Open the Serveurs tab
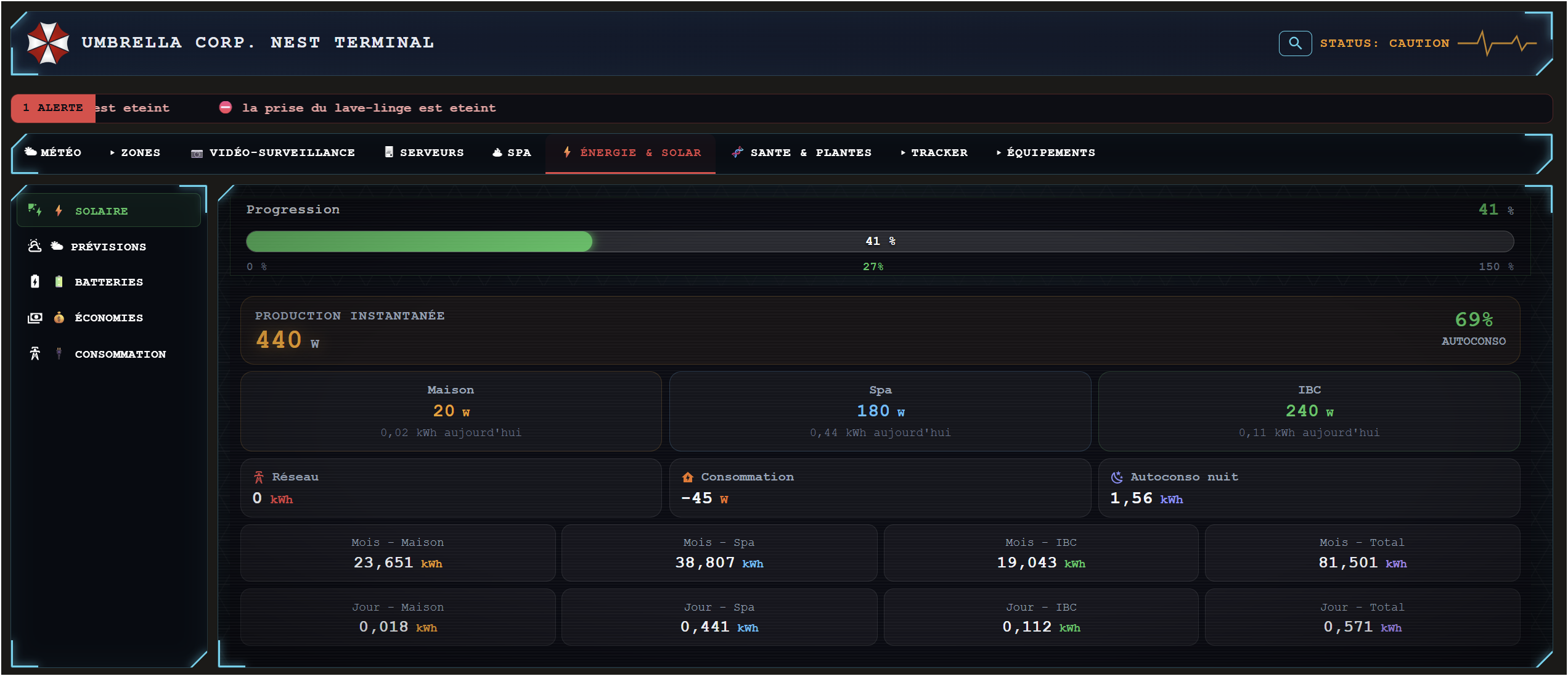The height and width of the screenshot is (676, 1568). (424, 152)
